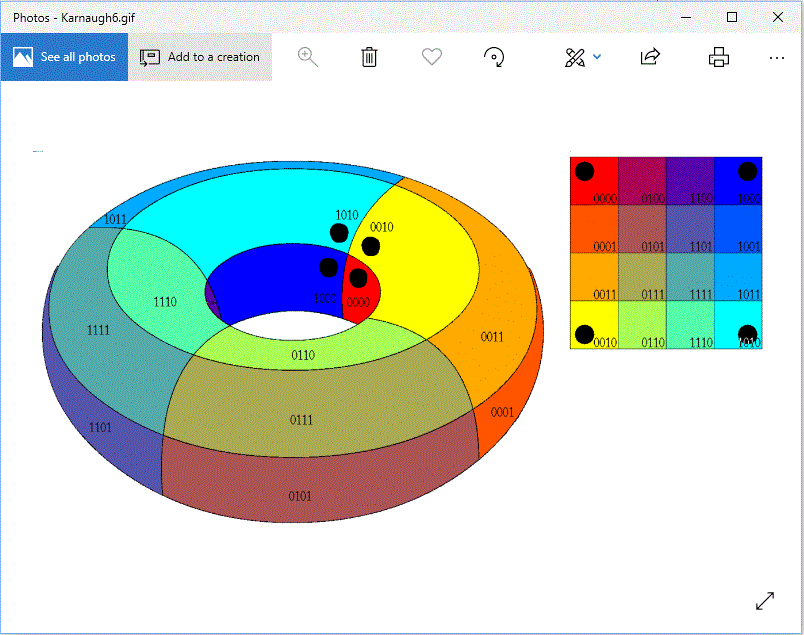Share the photo with the share icon
Viewport: 804px width, 635px height.
pos(650,57)
